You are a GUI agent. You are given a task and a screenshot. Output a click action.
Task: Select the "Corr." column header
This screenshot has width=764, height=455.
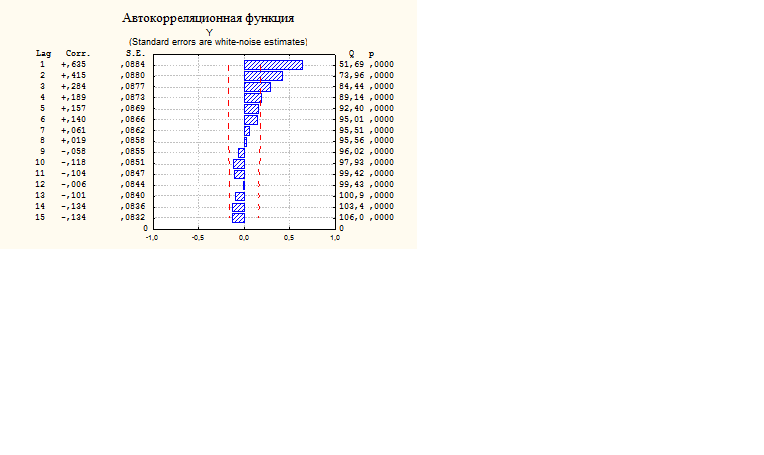[x=78, y=54]
